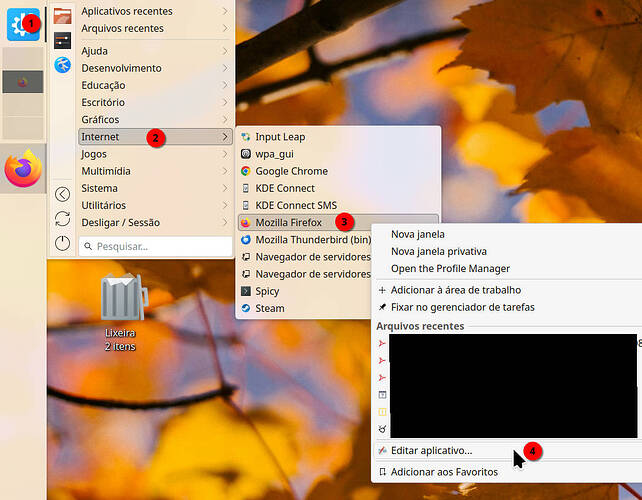Click the pin icon beside Fixar no gerenciador
The width and height of the screenshot is (642, 500).
point(382,307)
